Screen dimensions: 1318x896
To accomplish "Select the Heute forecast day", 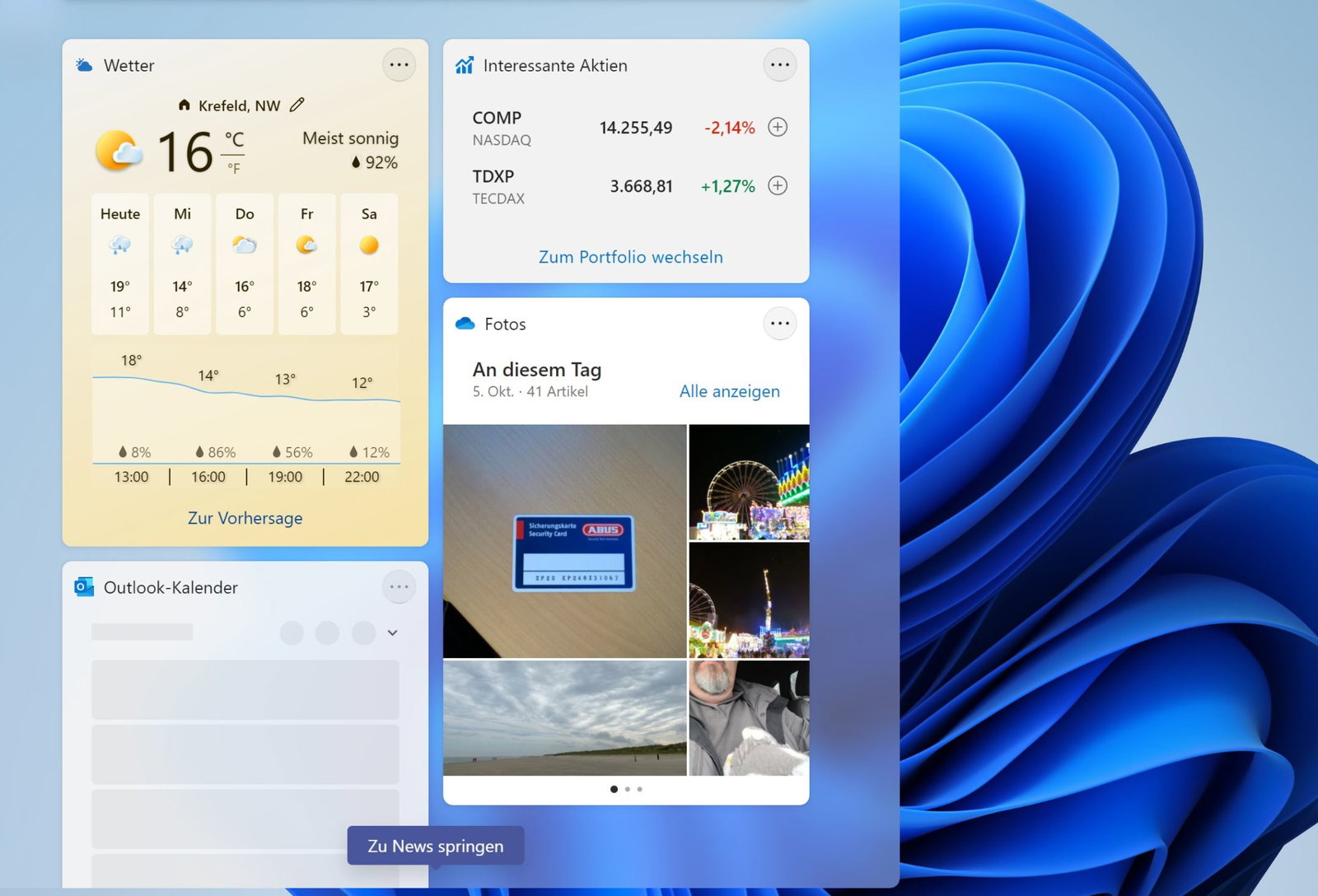I will coord(120,264).
